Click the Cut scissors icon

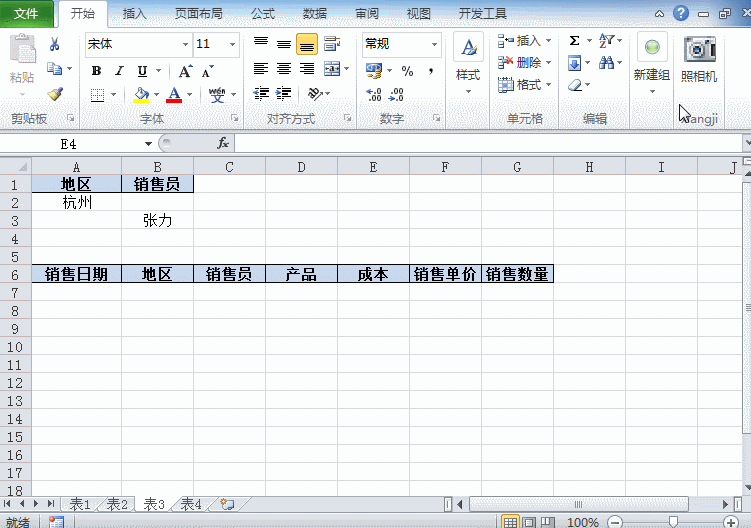click(x=55, y=44)
